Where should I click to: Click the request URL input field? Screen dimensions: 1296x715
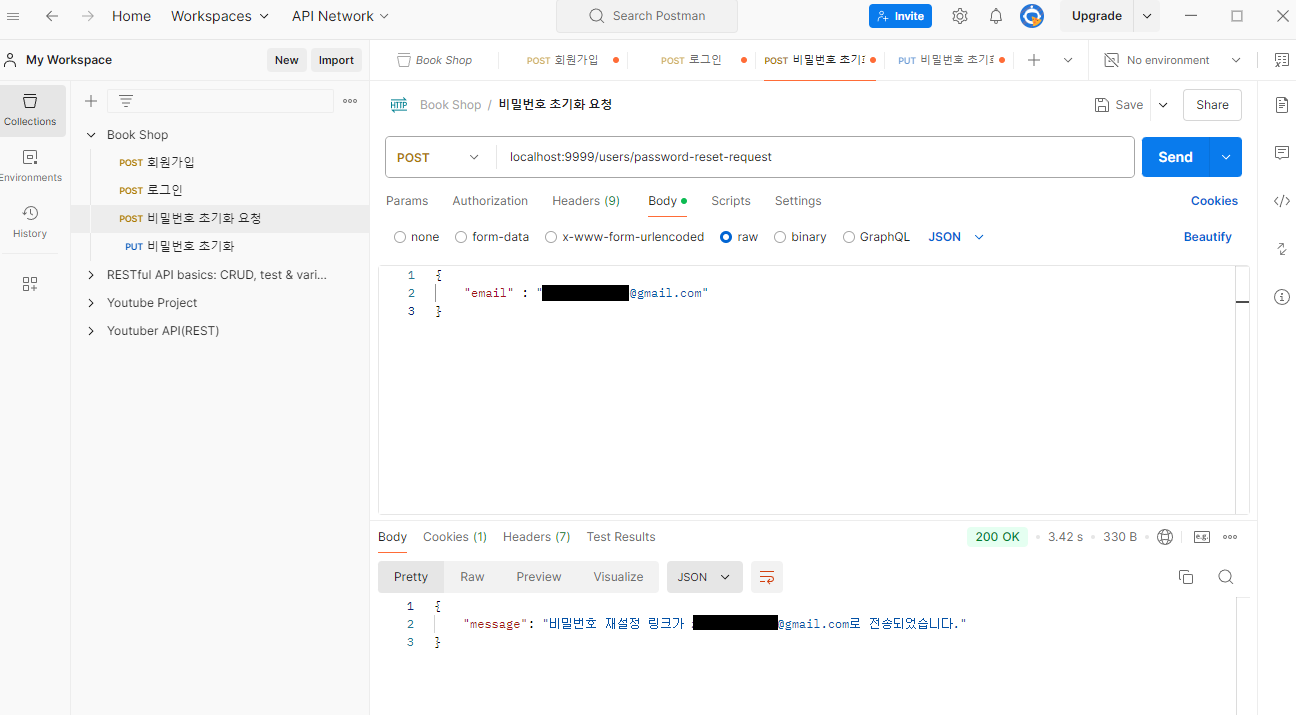click(x=815, y=157)
